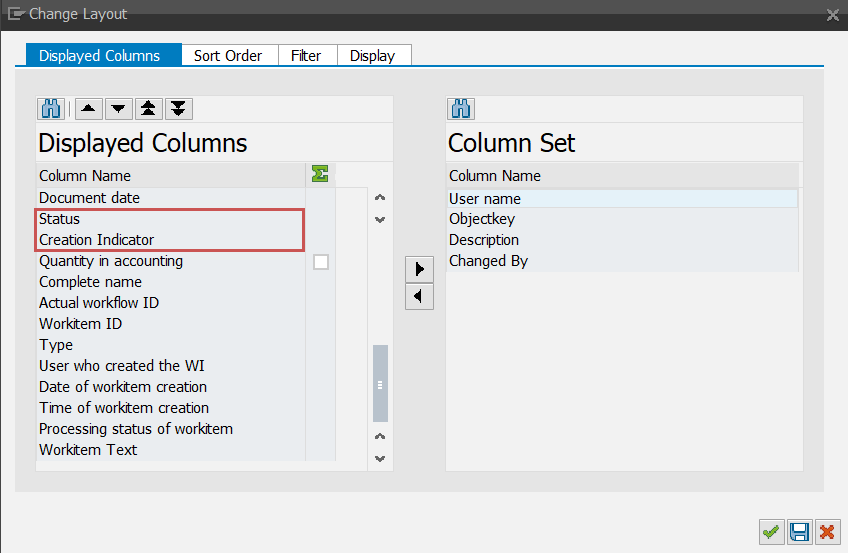Switch to the Sort Order tab

[x=228, y=56]
